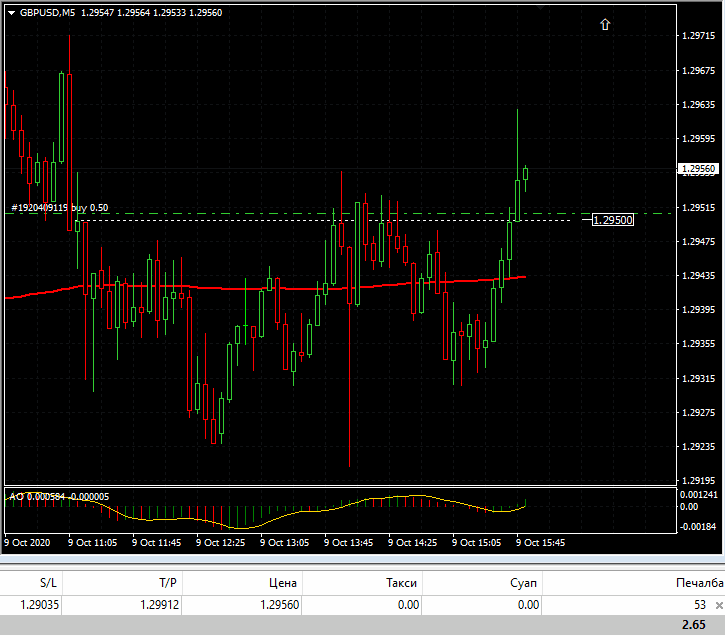
Task: Open the GBPUSD chart dropdown triangle
Action: [12, 13]
